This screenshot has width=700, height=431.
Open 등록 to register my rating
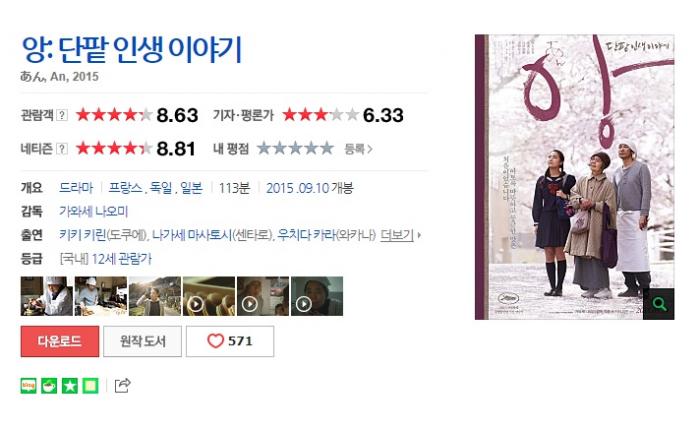tap(358, 149)
